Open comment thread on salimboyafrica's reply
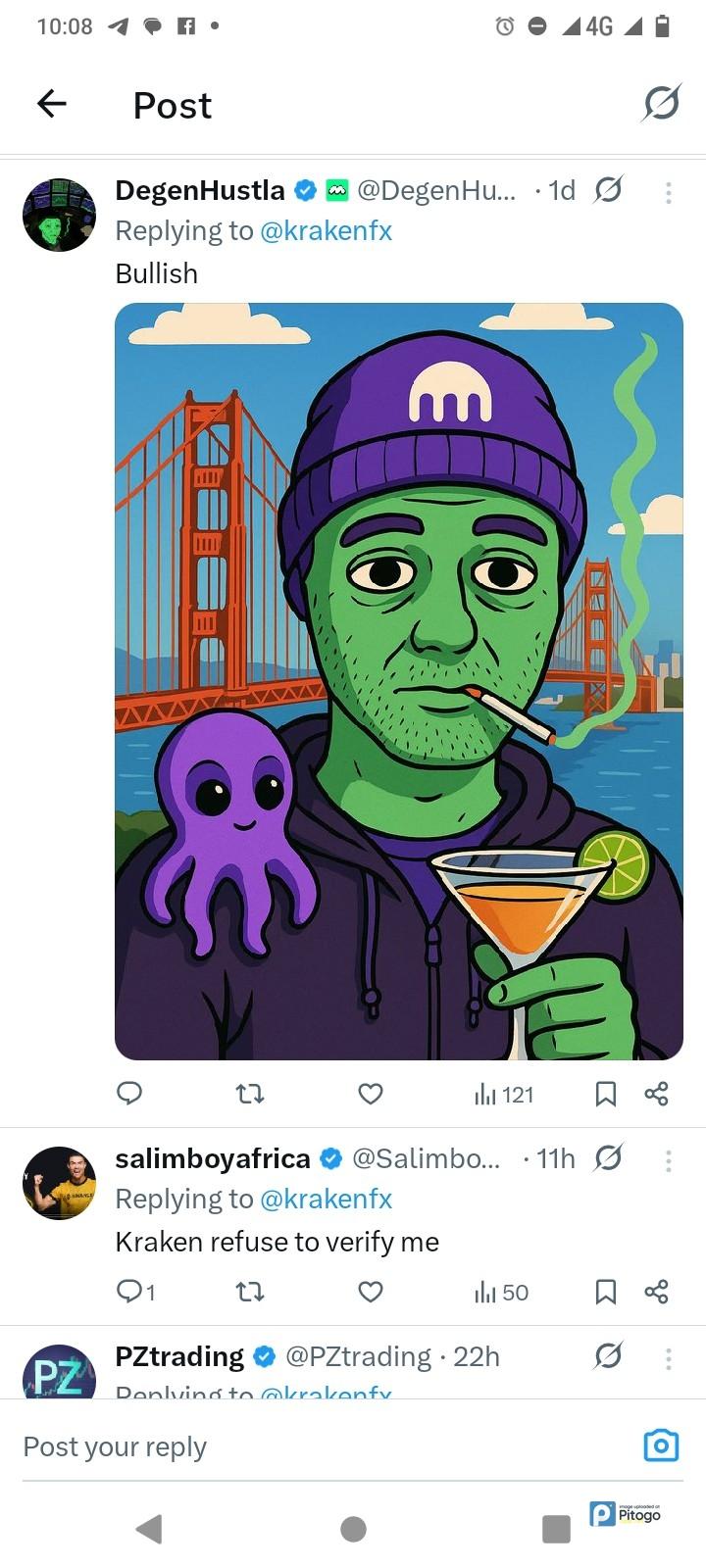This screenshot has height=1568, width=706. (x=135, y=1293)
